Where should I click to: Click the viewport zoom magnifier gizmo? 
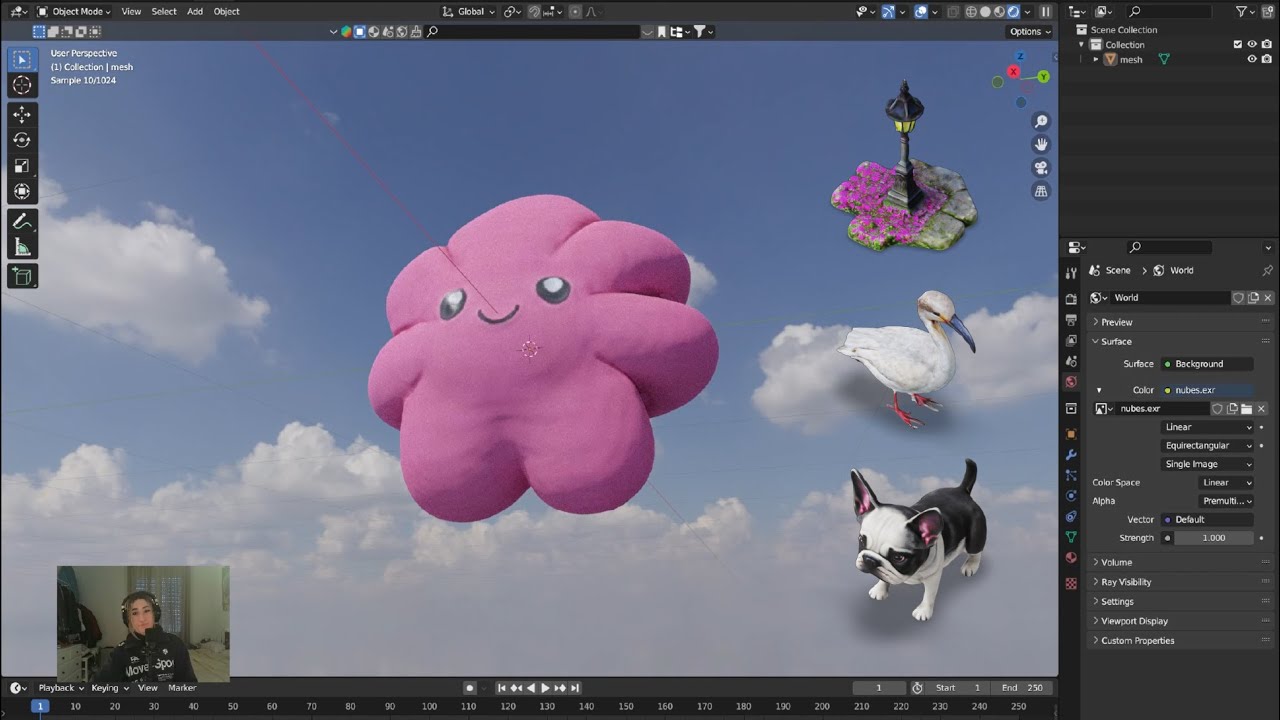pyautogui.click(x=1041, y=121)
